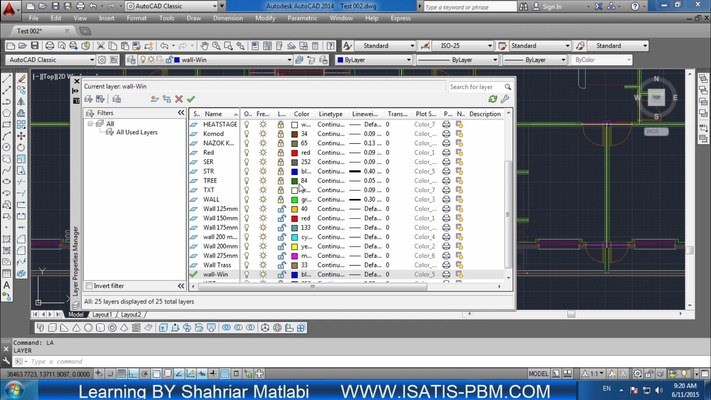
Task: Select the All Used Layers filter
Action: point(136,132)
